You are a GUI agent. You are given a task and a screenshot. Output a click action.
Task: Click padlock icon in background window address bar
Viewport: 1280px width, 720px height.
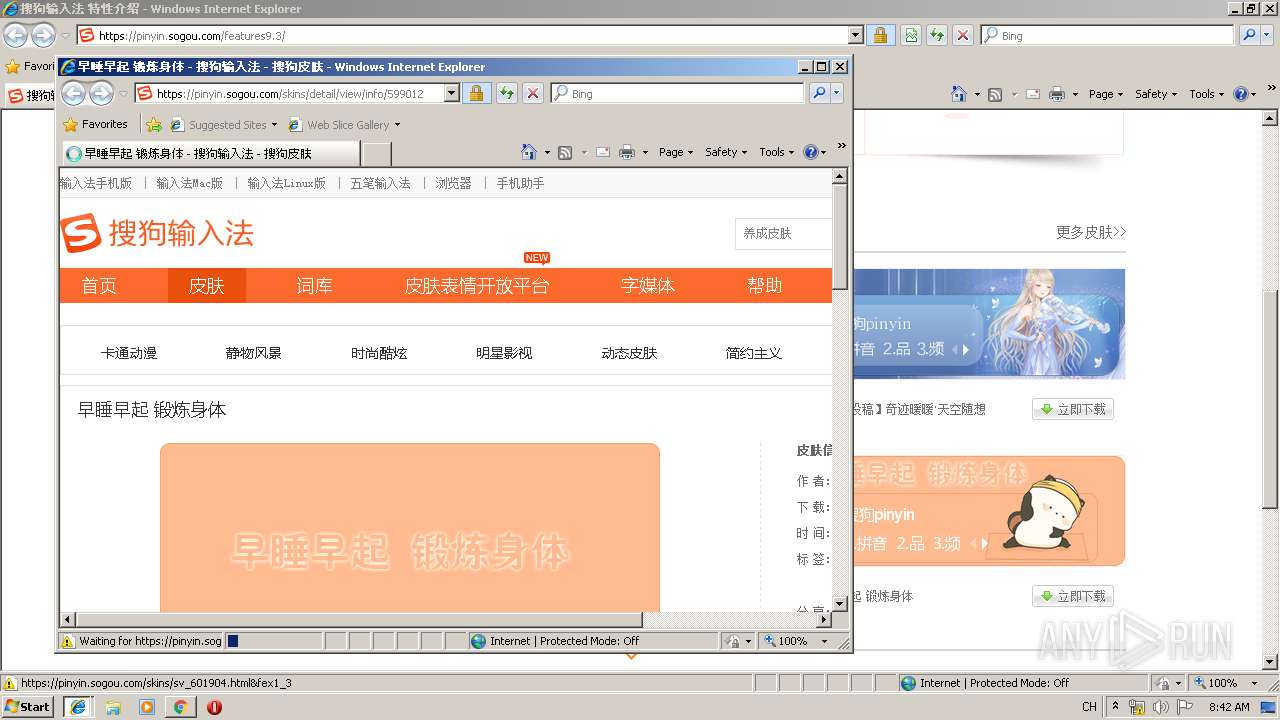coord(880,35)
